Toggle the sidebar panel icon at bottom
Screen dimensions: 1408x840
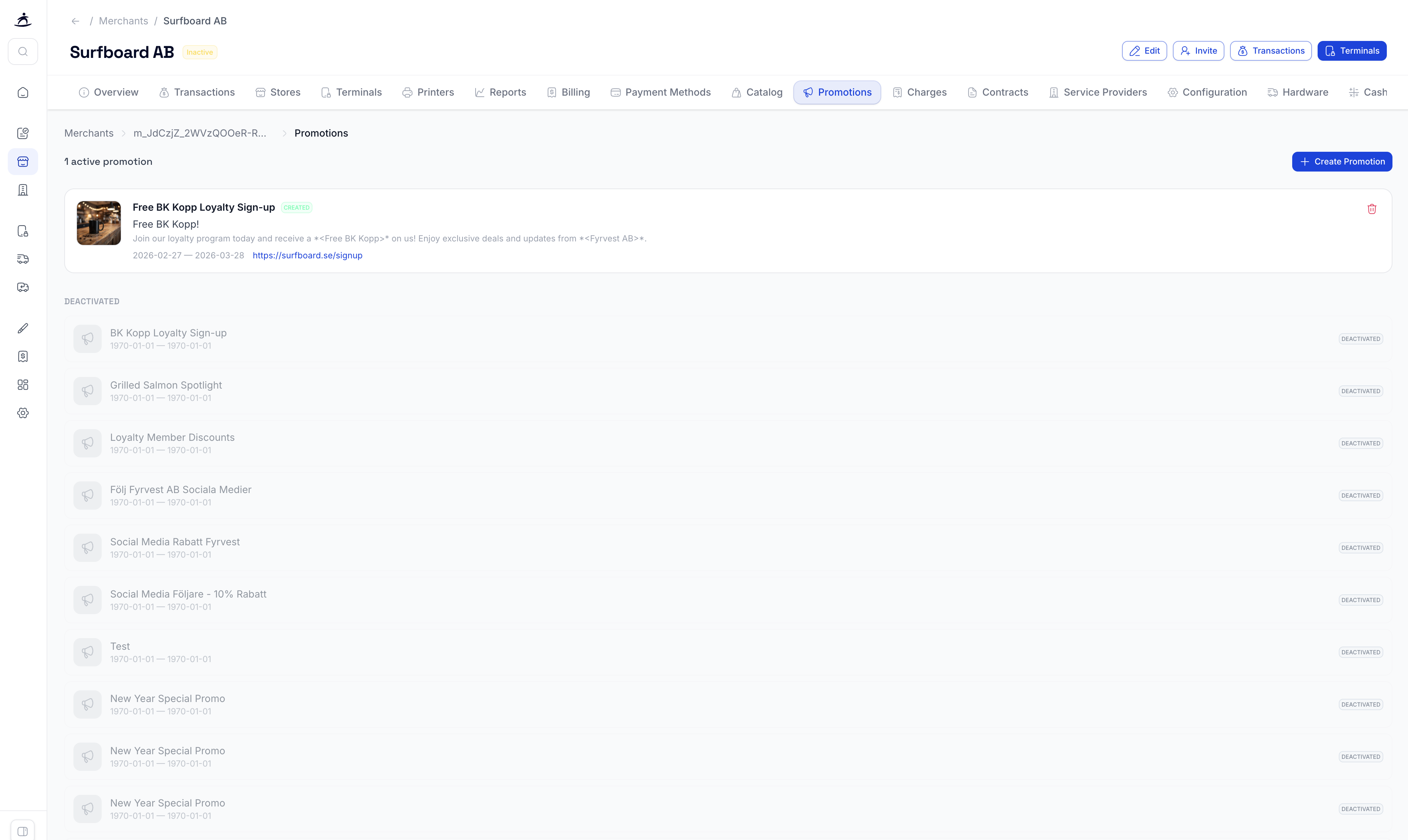click(x=23, y=831)
